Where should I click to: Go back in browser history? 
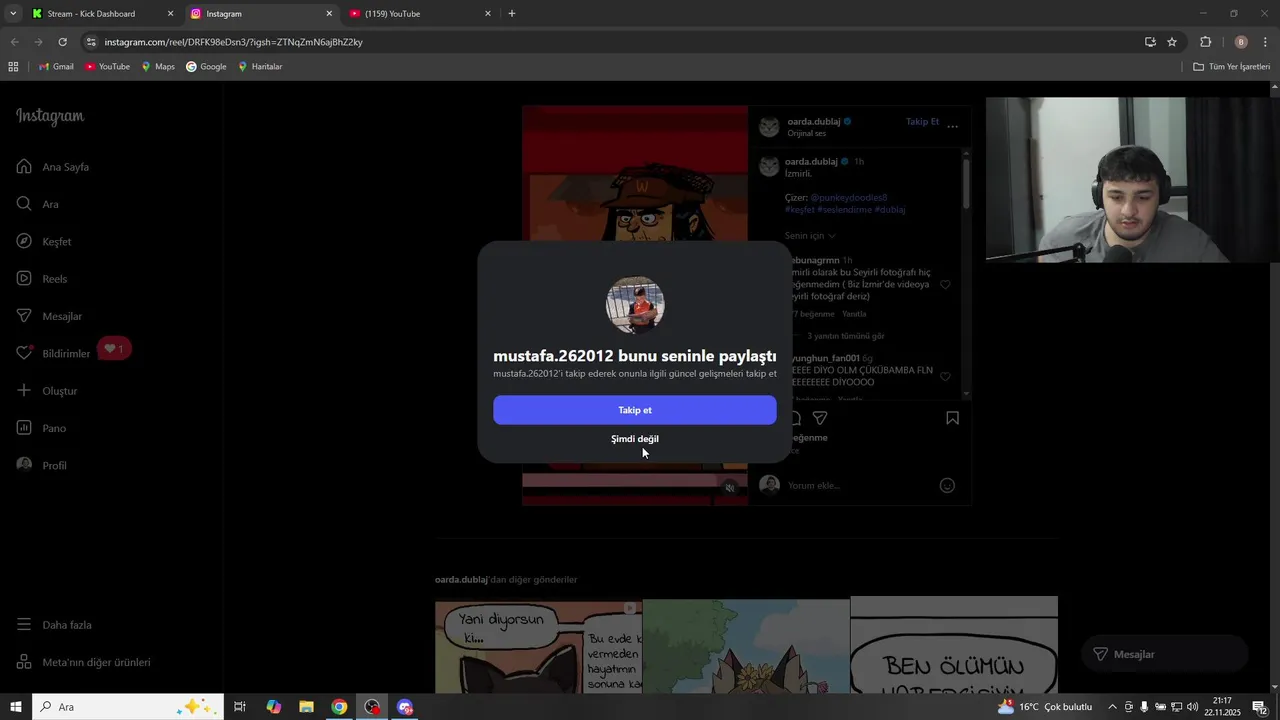(14, 42)
